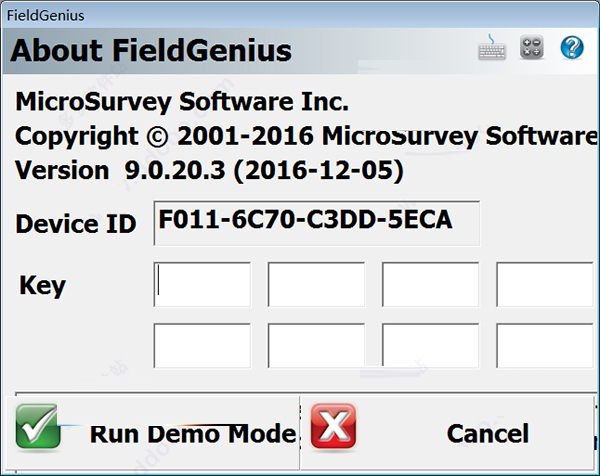Select the second Key box in bottom row
Screen dimensions: 600x476
[x=316, y=346]
